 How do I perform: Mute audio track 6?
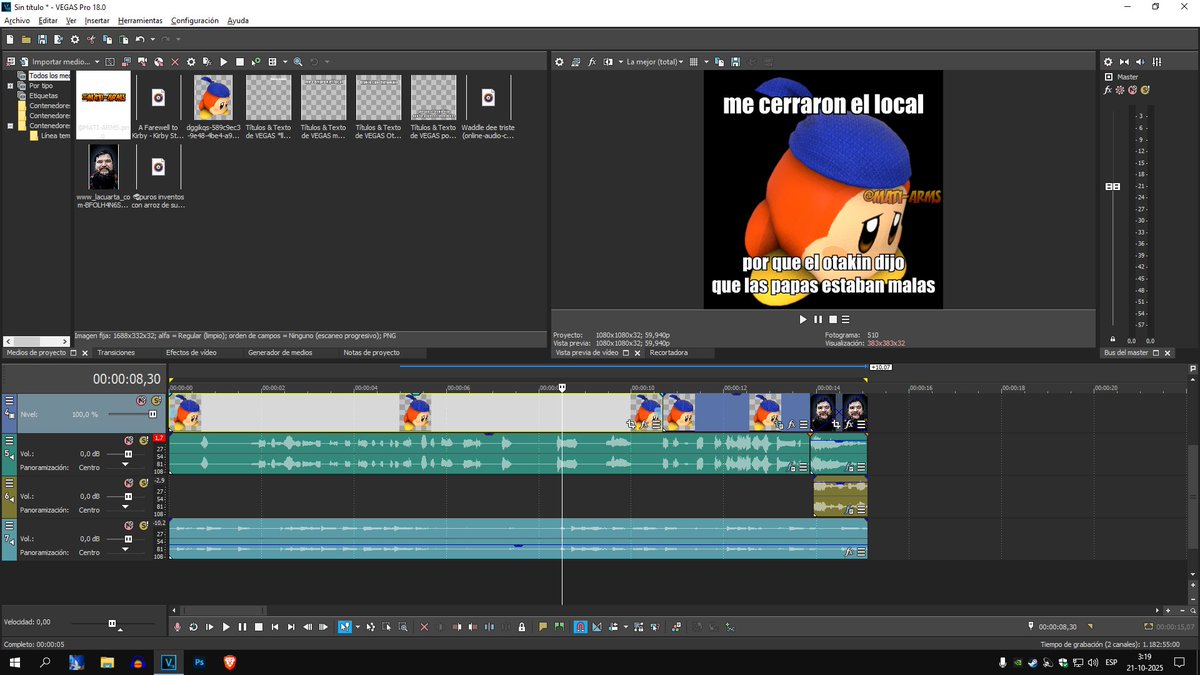pos(128,483)
